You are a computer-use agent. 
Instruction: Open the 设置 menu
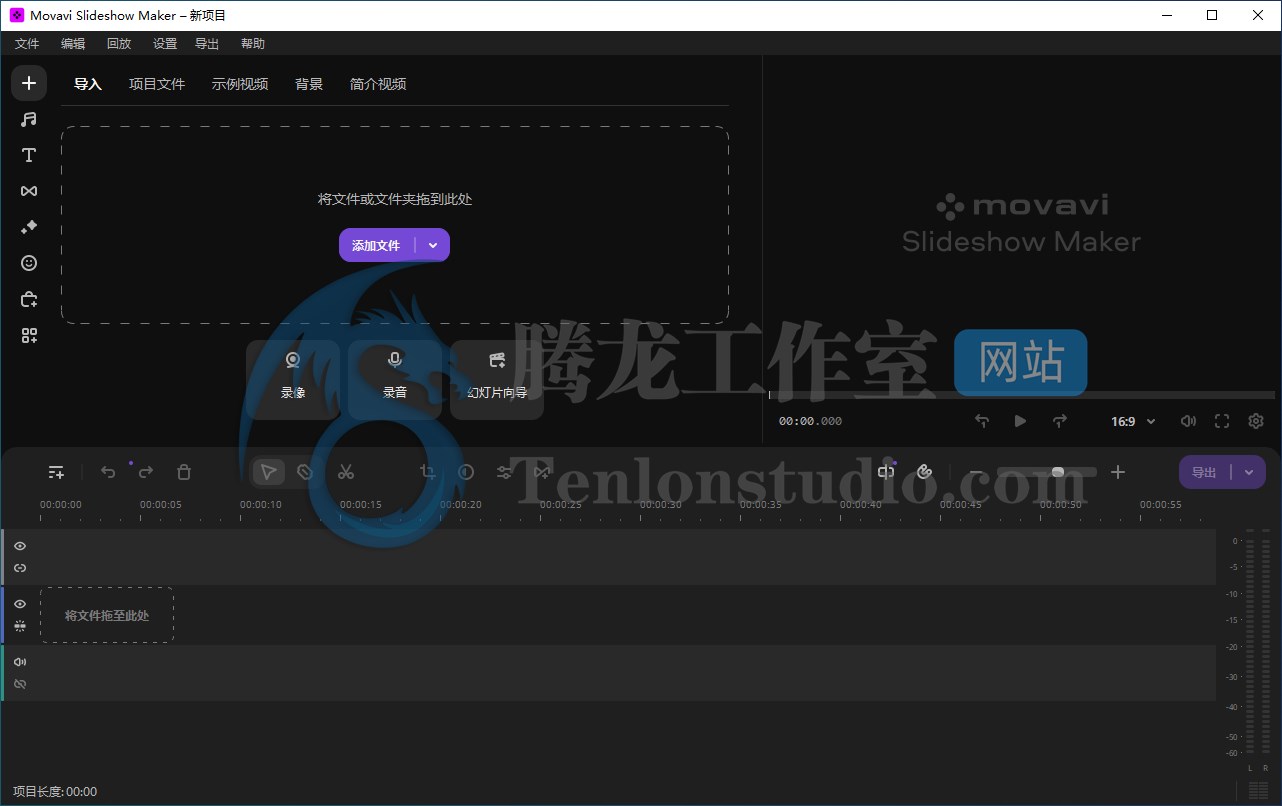(x=165, y=44)
